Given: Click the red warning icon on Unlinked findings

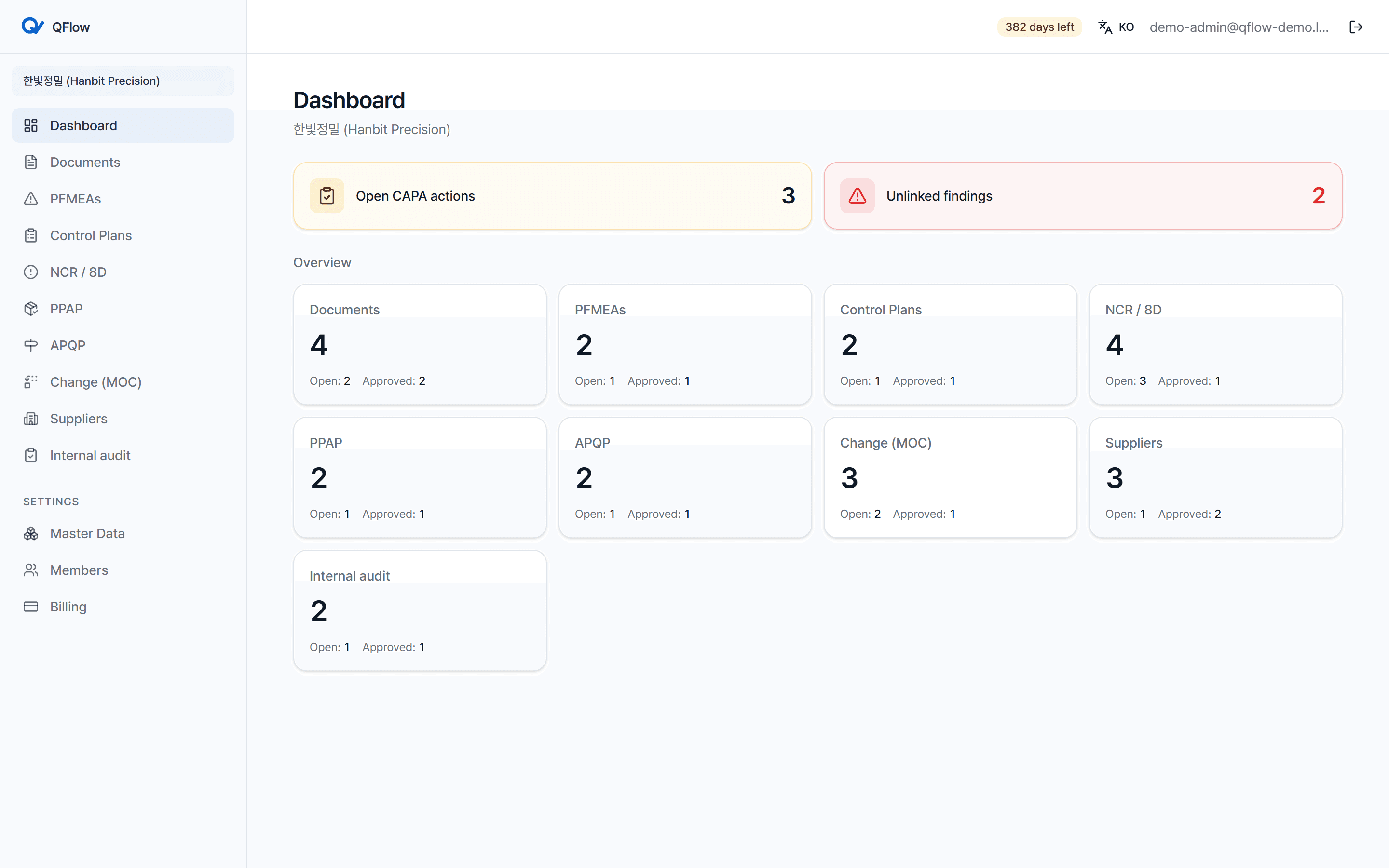Looking at the screenshot, I should [858, 196].
